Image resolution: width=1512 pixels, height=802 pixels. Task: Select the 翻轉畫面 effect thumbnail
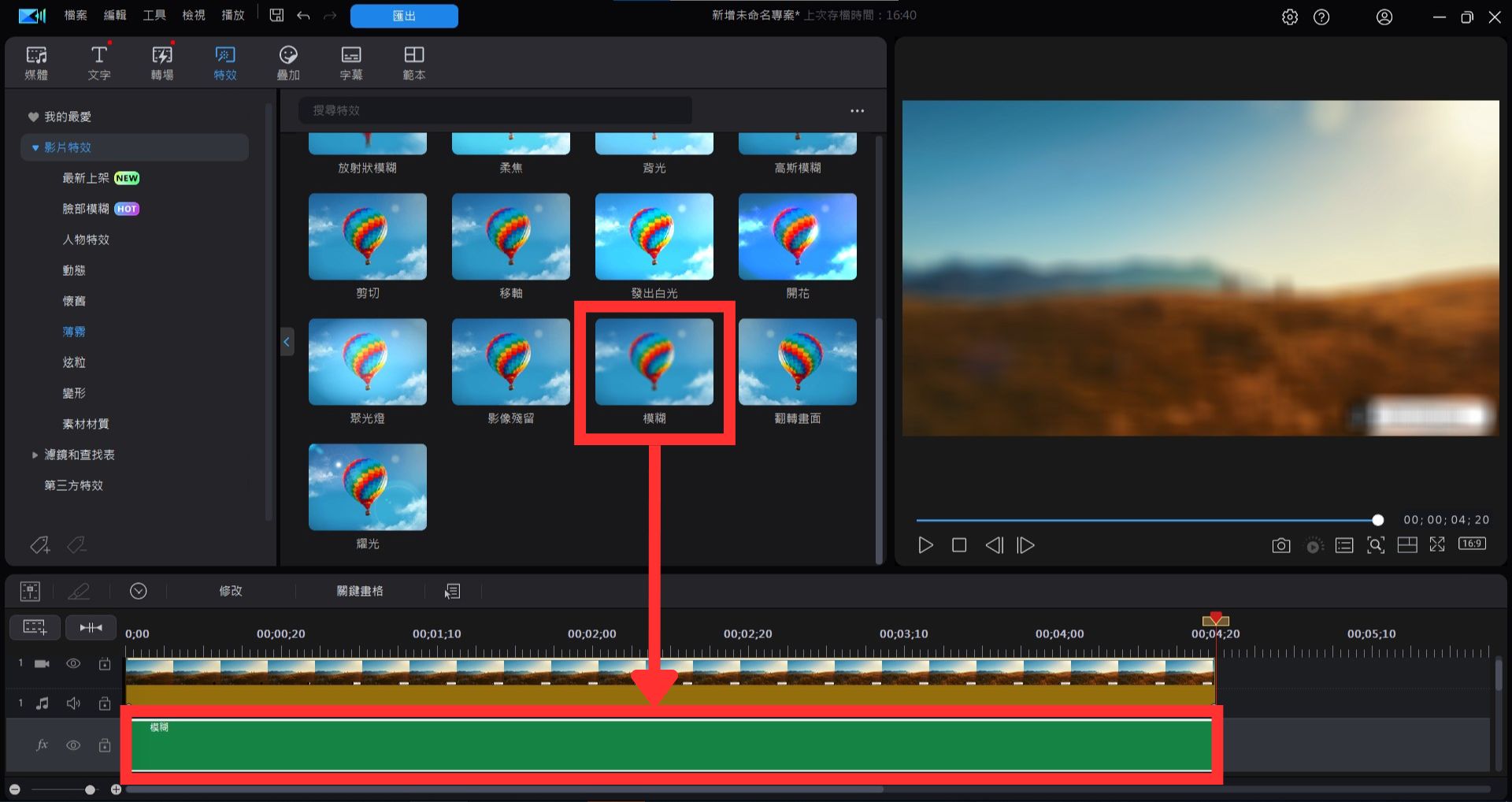798,362
